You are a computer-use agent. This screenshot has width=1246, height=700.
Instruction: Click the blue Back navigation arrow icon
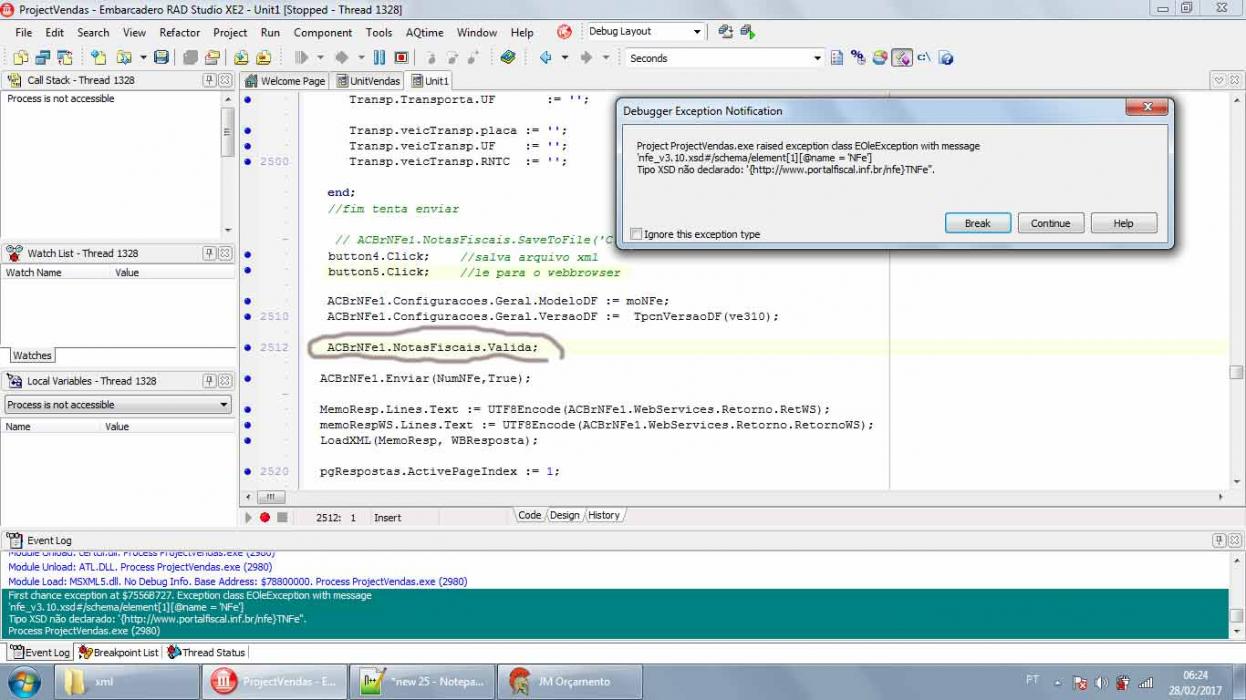[x=545, y=58]
